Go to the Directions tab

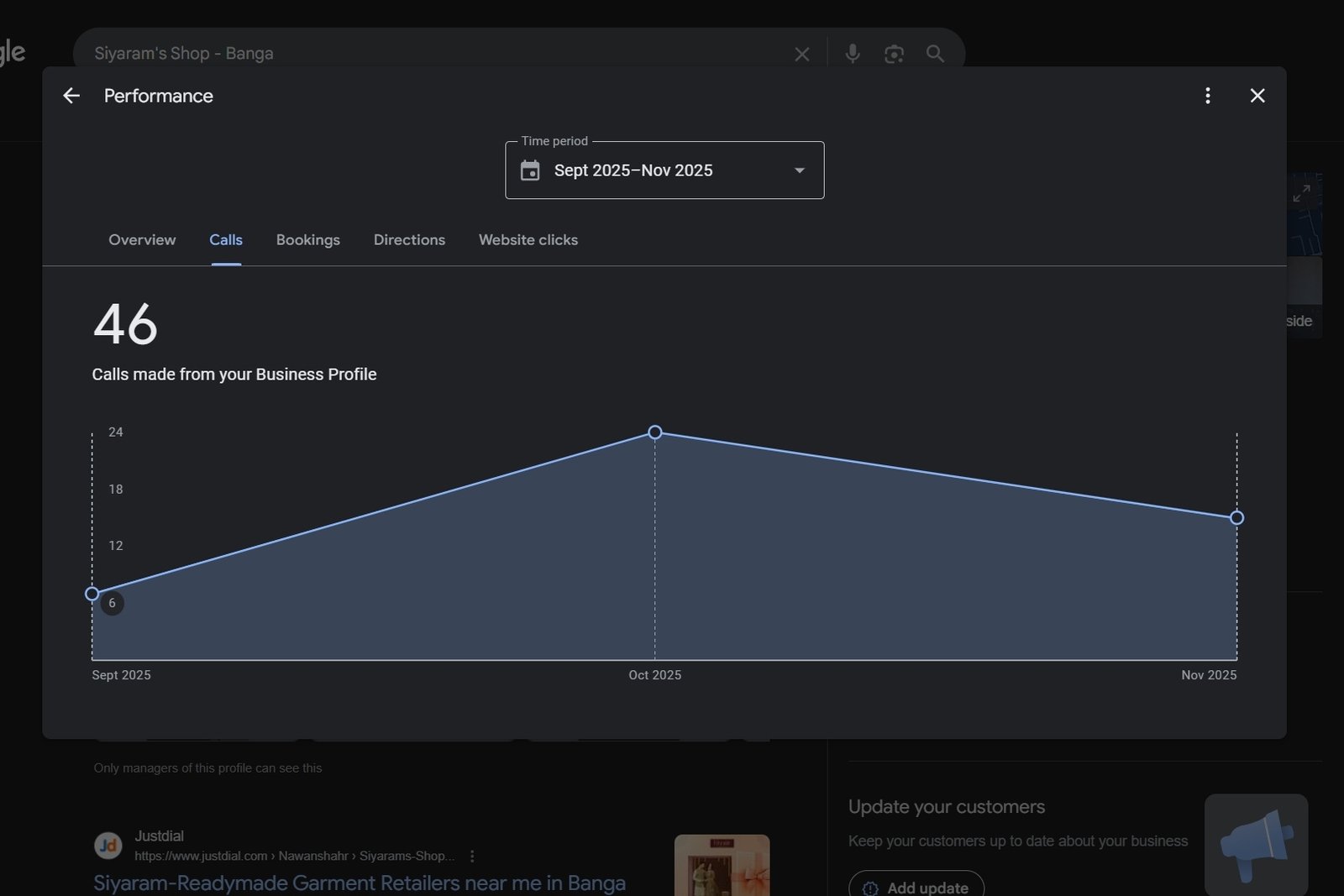[409, 240]
